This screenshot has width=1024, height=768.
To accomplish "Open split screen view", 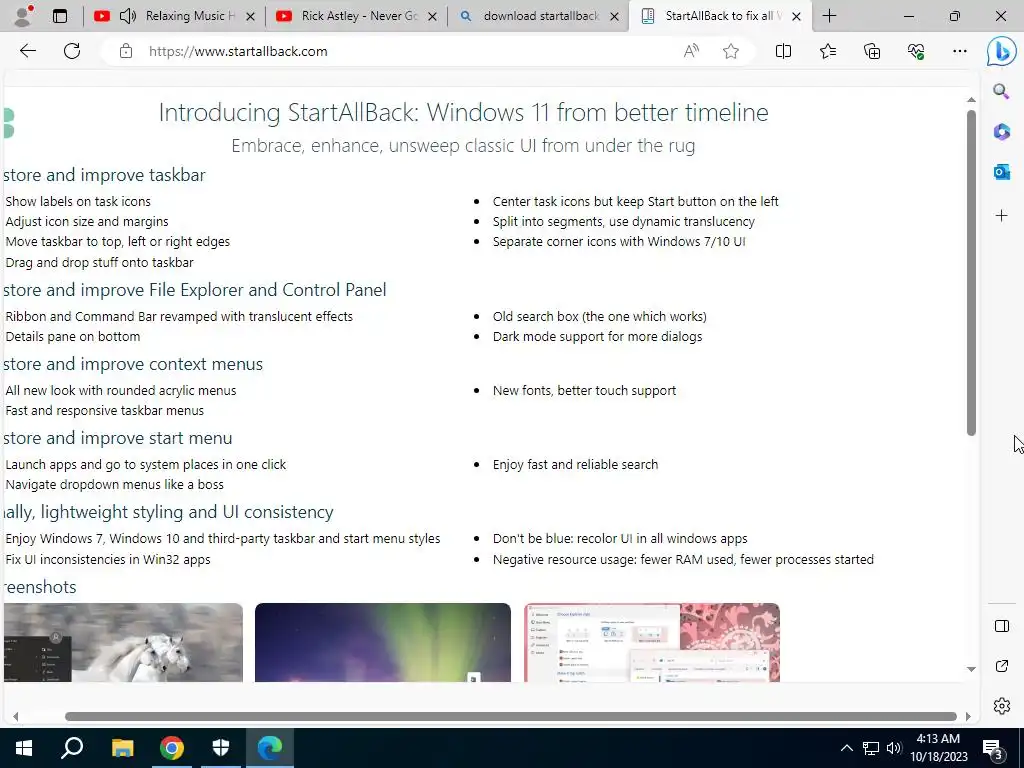I will (x=783, y=51).
